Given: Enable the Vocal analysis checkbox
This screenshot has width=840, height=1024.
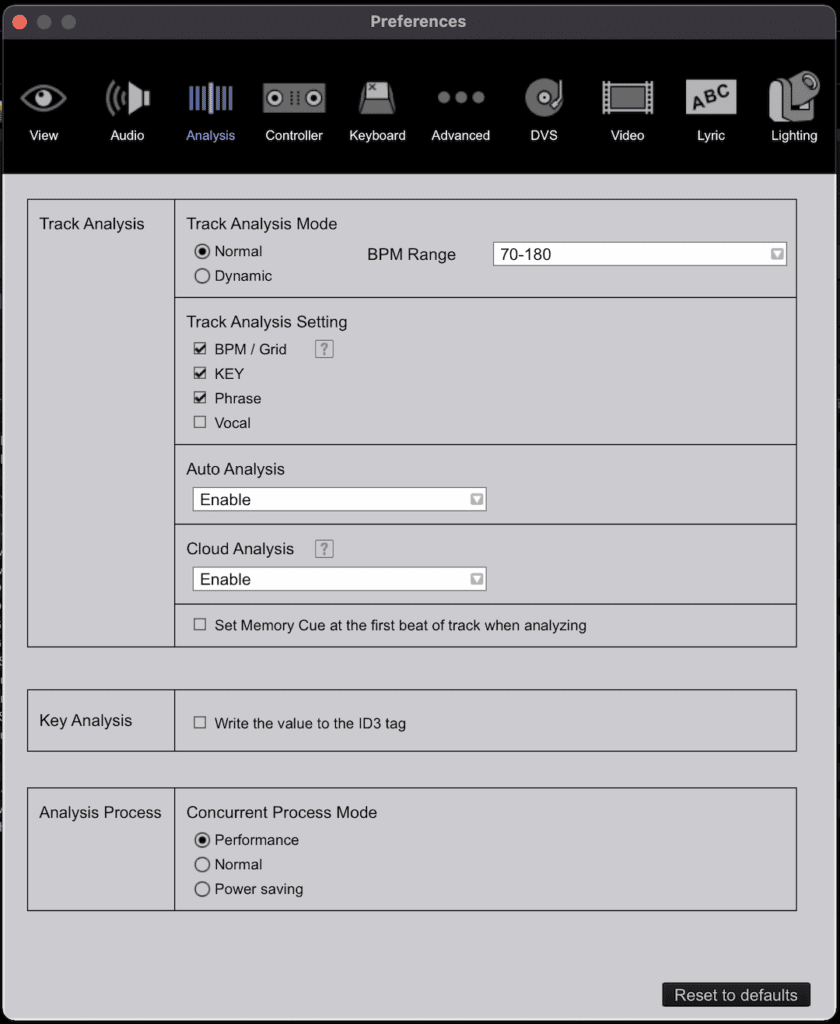Looking at the screenshot, I should [200, 423].
